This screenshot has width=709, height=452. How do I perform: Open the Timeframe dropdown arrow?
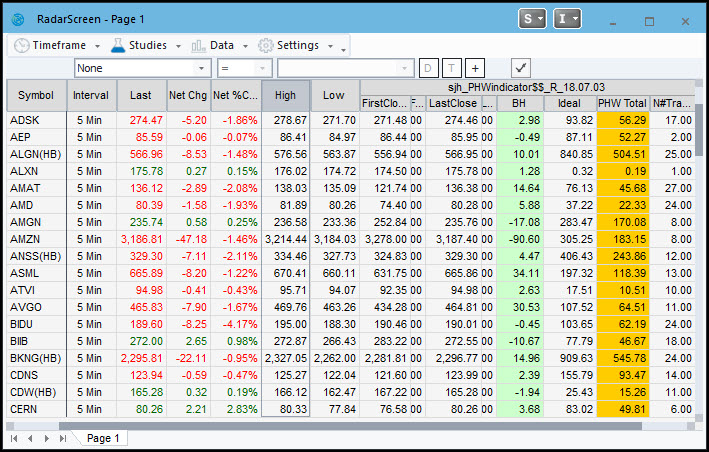pos(97,46)
